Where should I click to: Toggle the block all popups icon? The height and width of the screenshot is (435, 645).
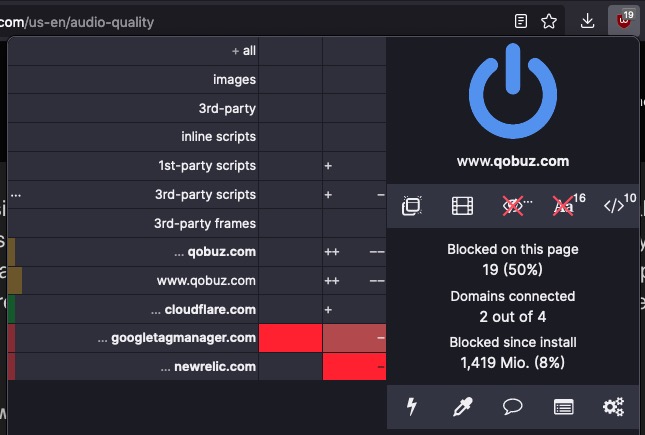(412, 206)
